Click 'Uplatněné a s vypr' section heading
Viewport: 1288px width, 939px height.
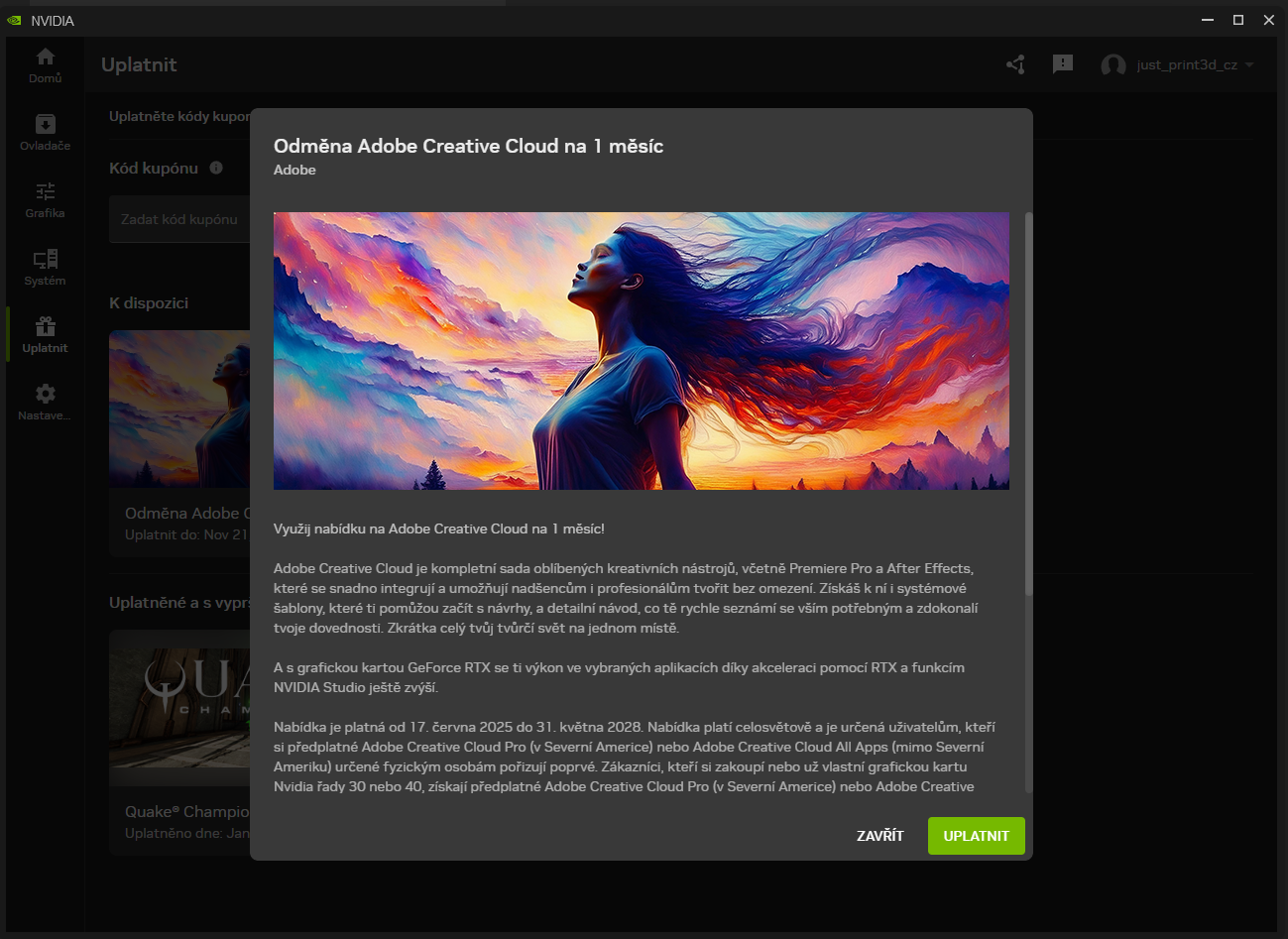pyautogui.click(x=179, y=602)
